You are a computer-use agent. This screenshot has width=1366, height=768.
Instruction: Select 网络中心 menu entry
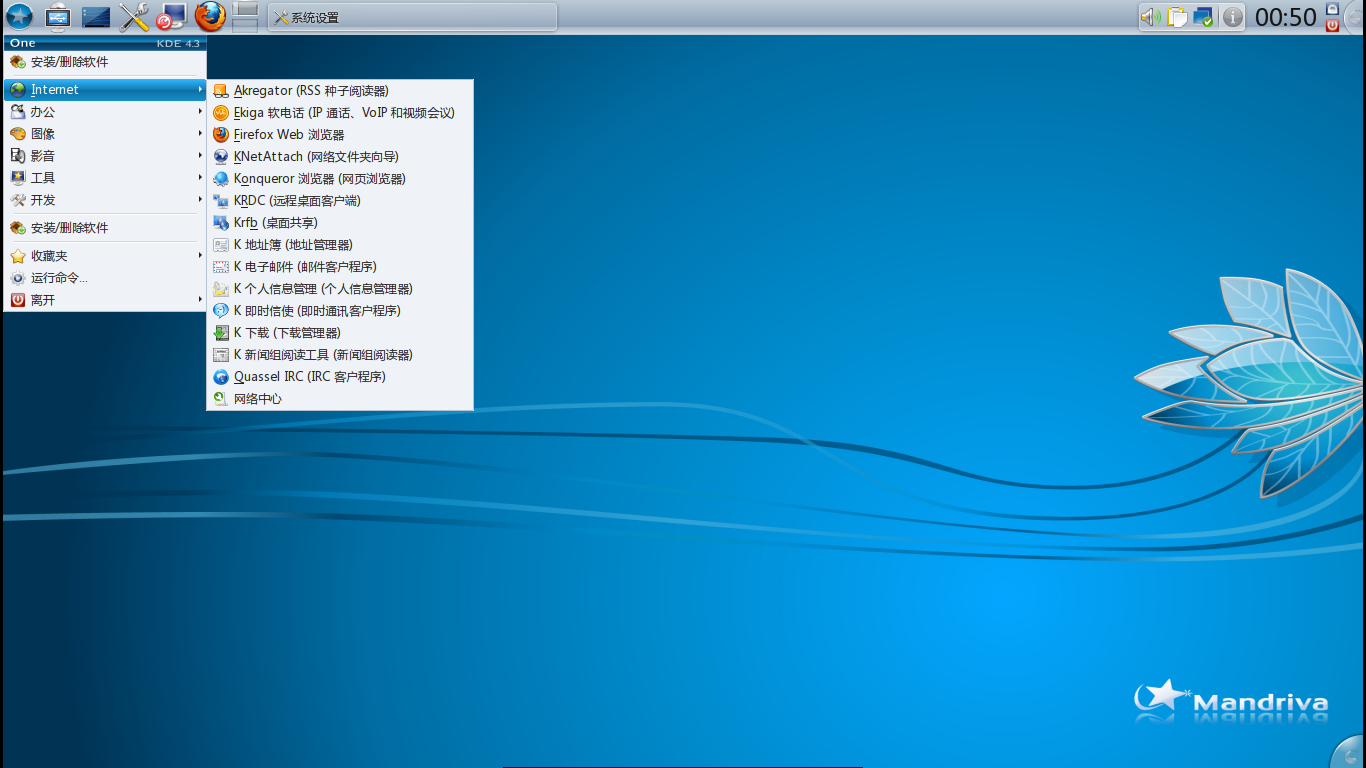pos(340,399)
